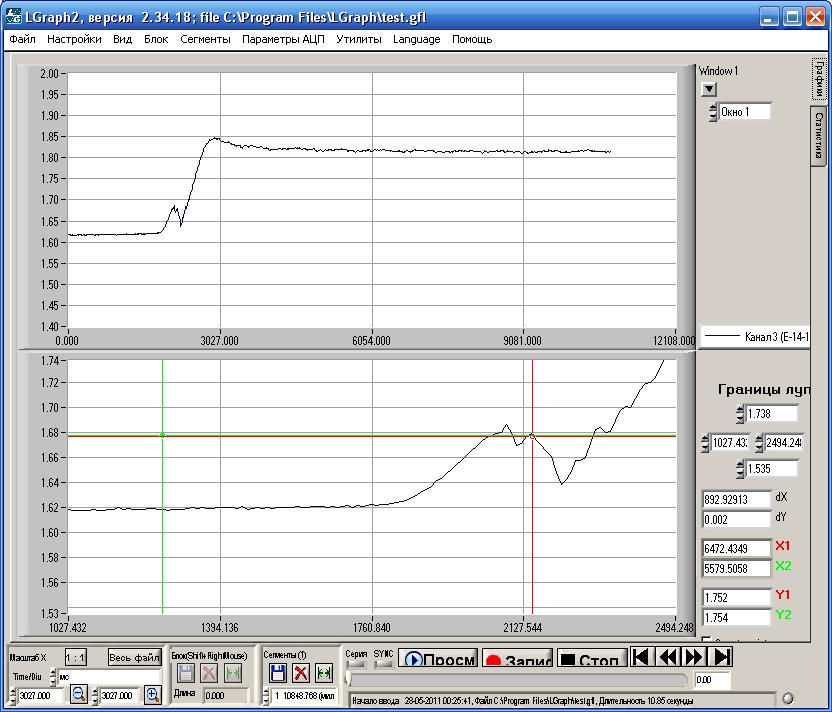Click the playback position slider handle
832x712 pixels.
pyautogui.click(x=347, y=679)
